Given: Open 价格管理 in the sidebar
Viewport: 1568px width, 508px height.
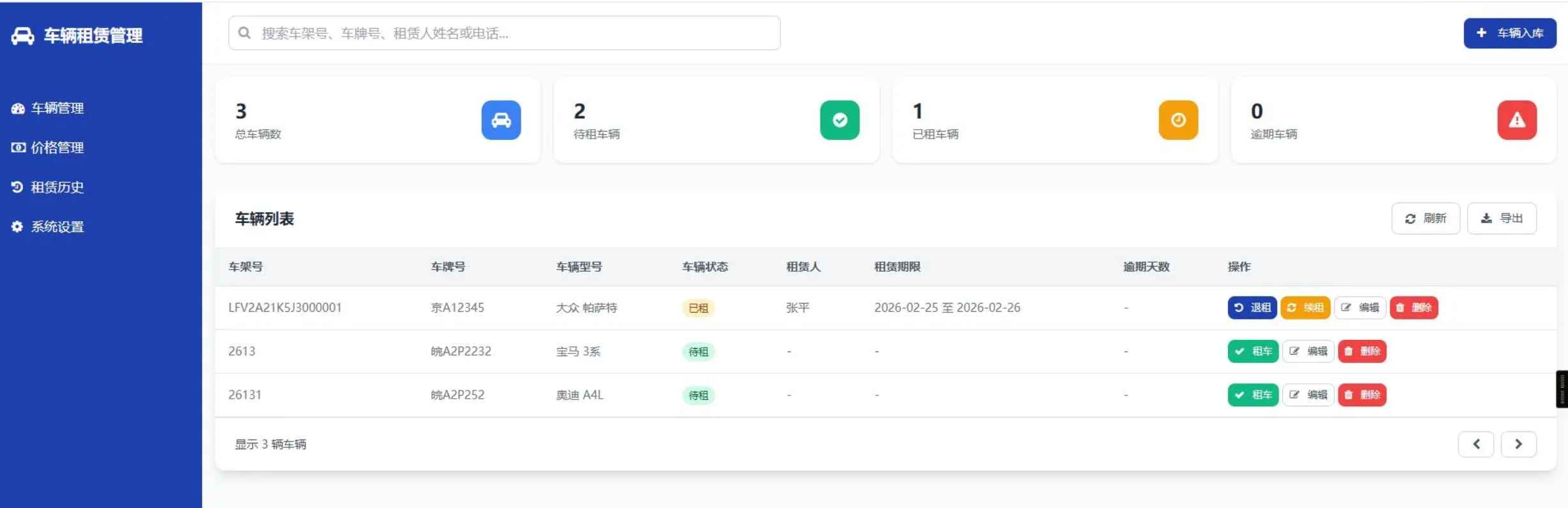Looking at the screenshot, I should point(48,148).
